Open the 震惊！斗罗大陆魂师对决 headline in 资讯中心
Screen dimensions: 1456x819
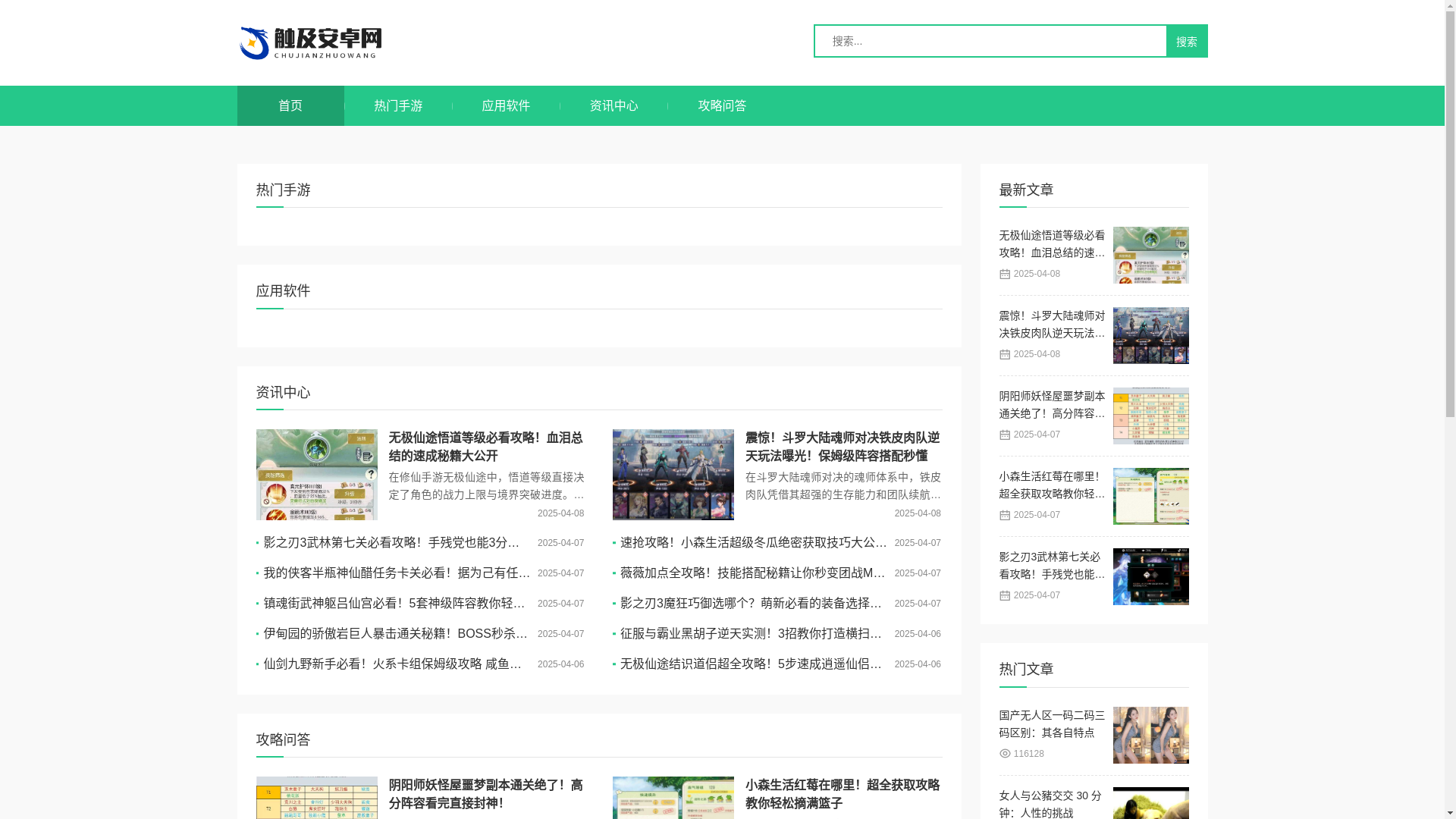(x=843, y=447)
